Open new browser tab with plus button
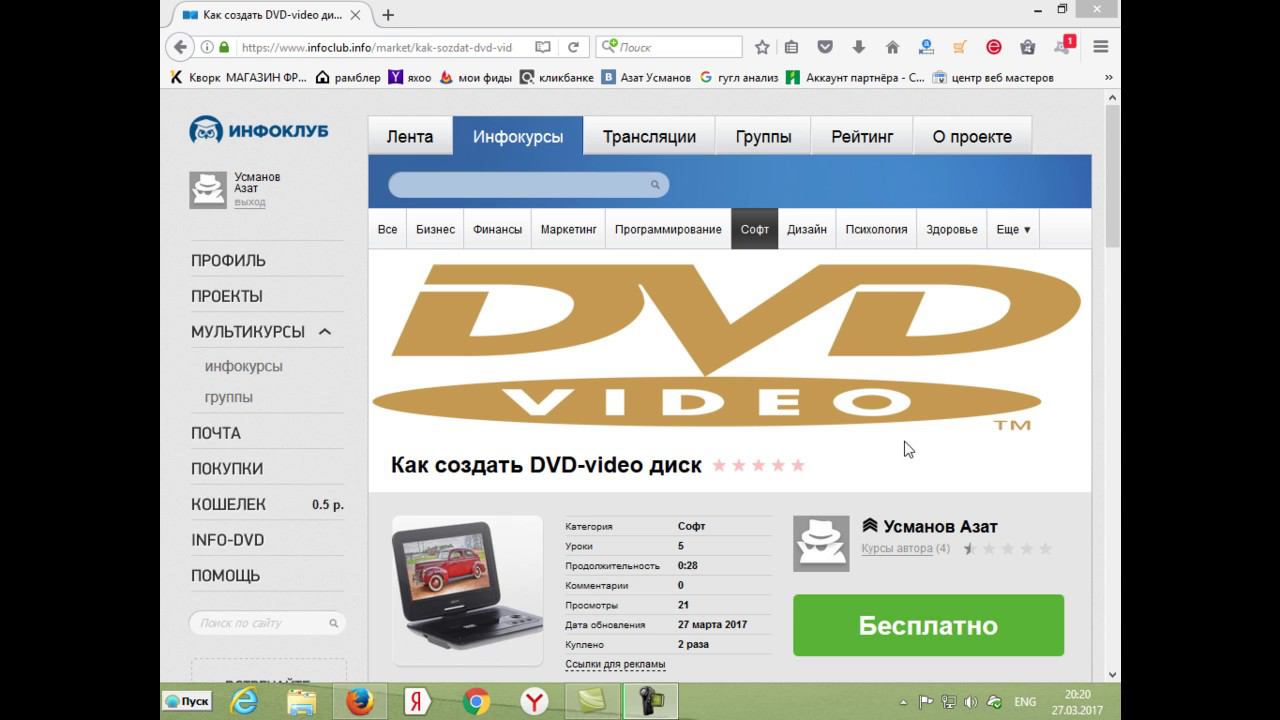1280x720 pixels. [388, 15]
